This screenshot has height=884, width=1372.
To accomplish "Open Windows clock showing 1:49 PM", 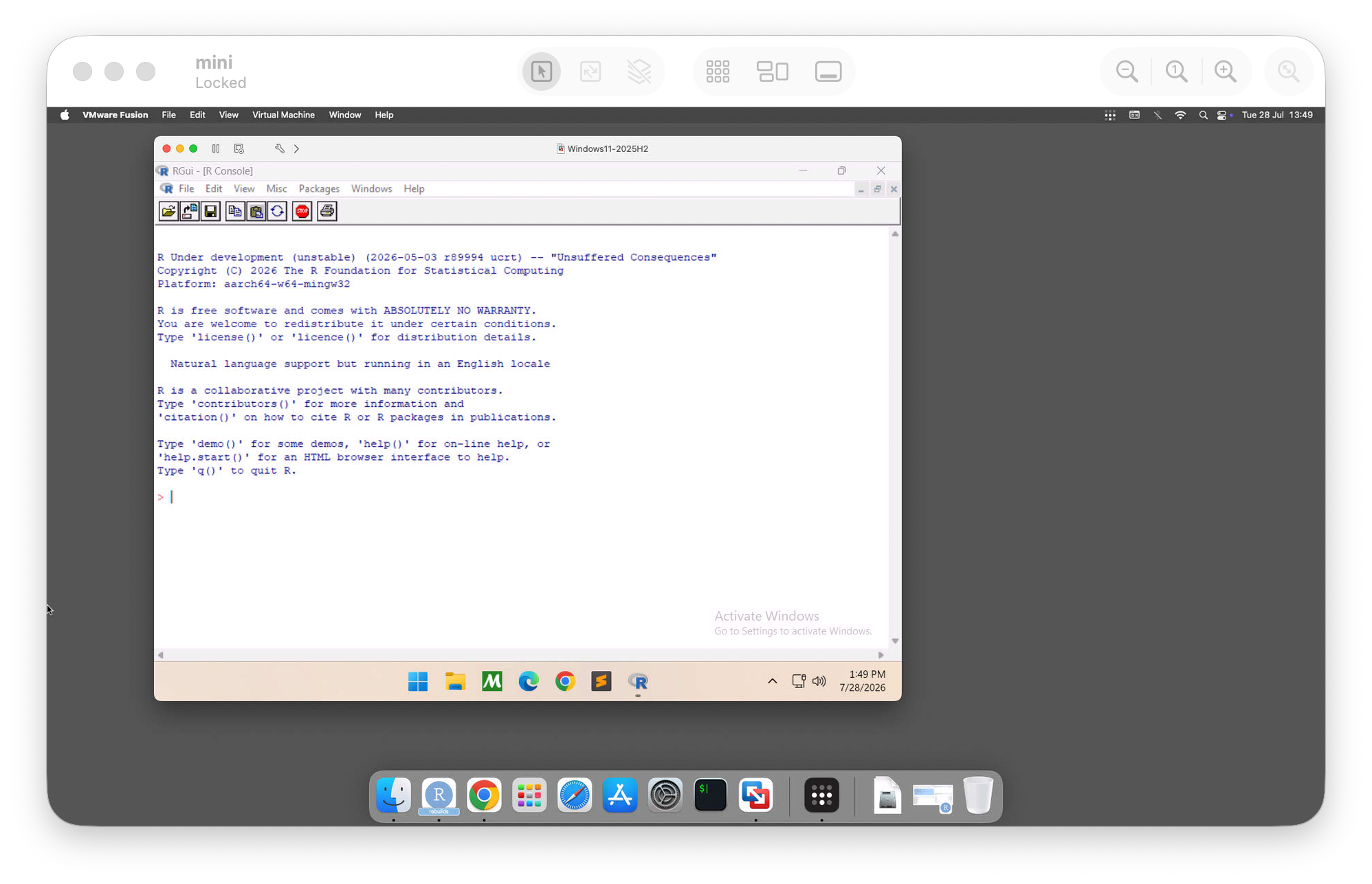I will click(x=863, y=681).
